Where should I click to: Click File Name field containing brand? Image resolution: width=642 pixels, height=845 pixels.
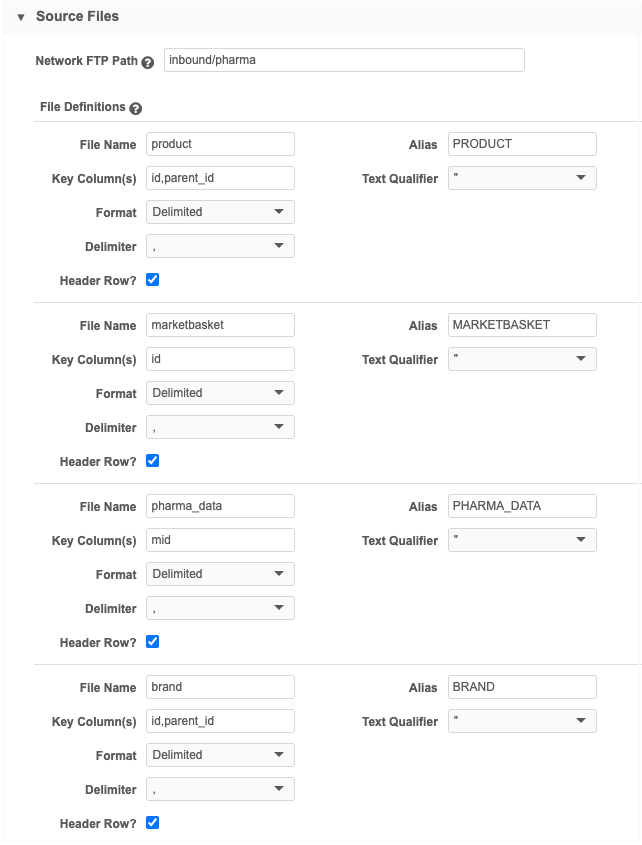pyautogui.click(x=220, y=687)
